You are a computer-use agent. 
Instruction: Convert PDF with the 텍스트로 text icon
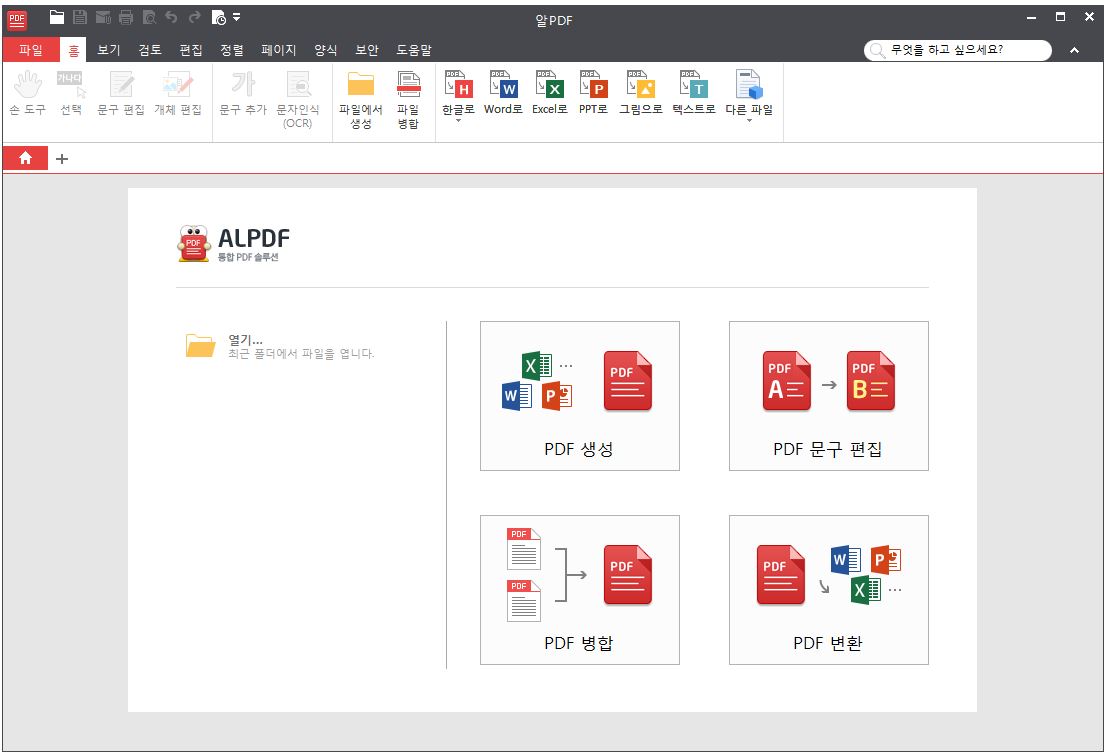(694, 92)
